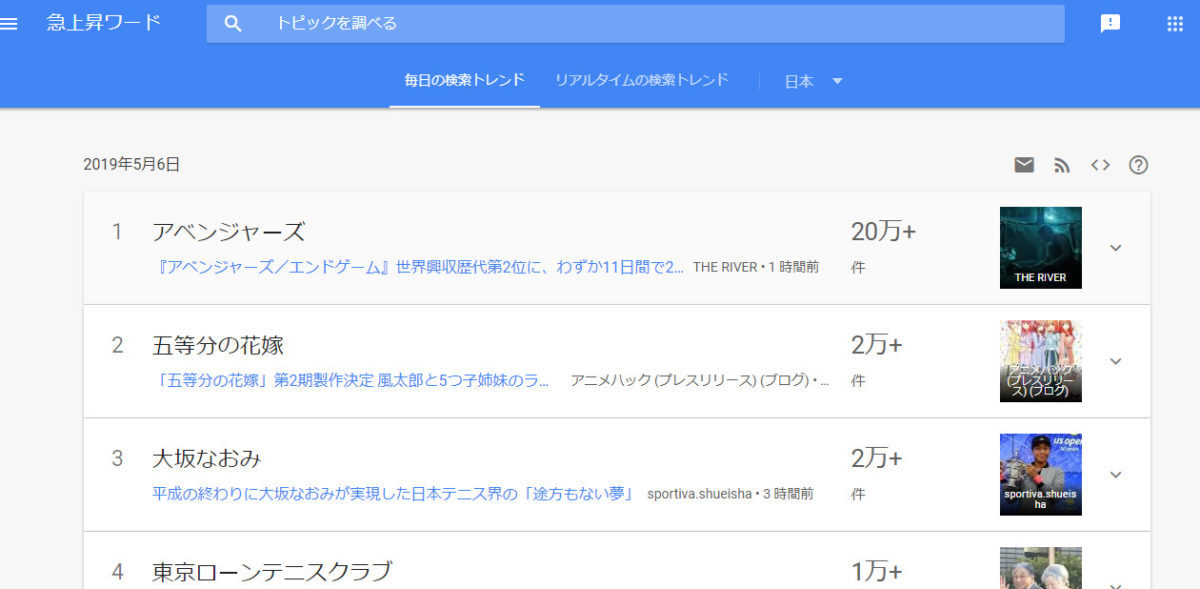Open the アベンジャーズ／エンドゲーム article link
Screen dimensions: 1200x589
(418, 267)
